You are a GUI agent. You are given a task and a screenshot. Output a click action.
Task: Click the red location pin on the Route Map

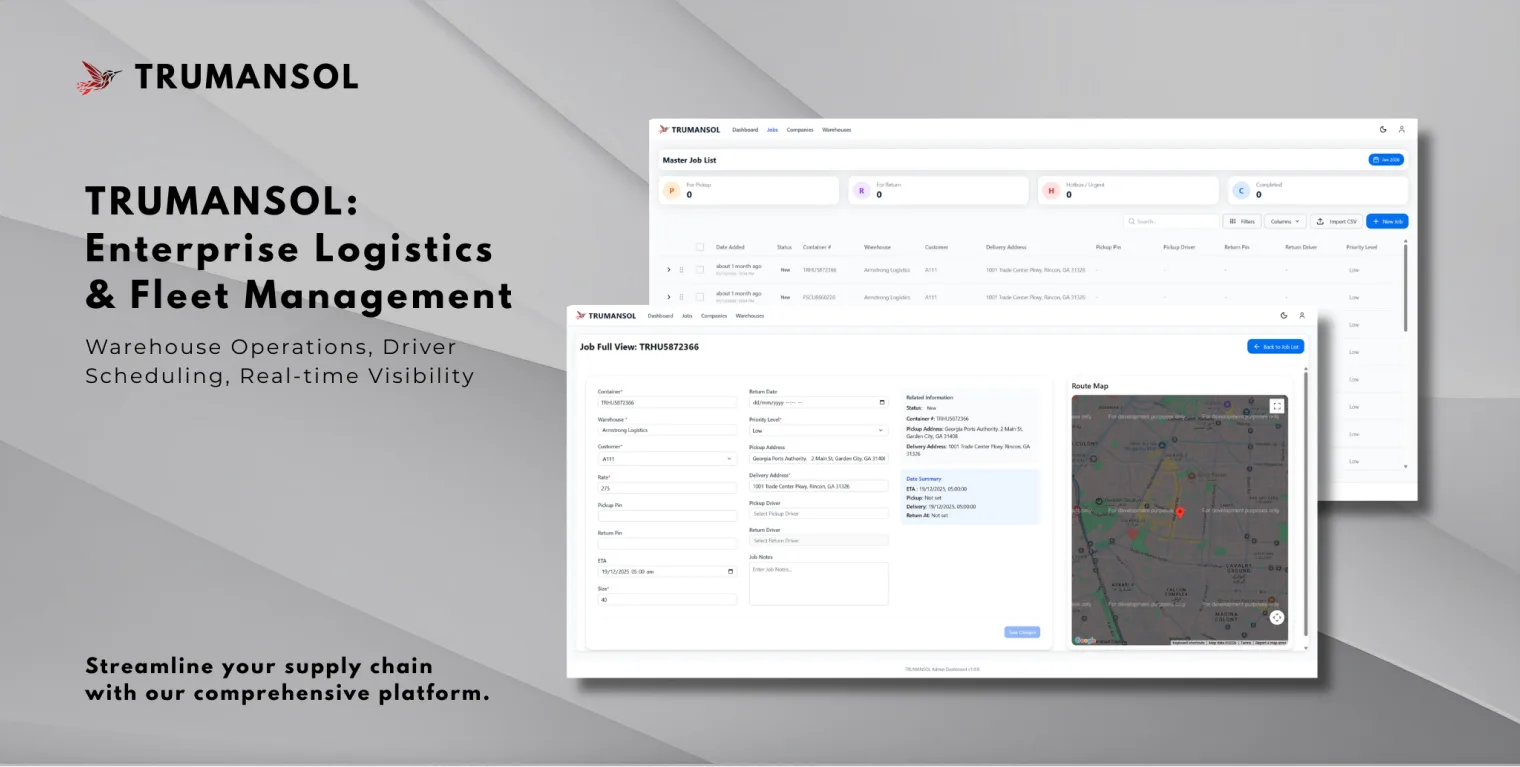point(1180,513)
